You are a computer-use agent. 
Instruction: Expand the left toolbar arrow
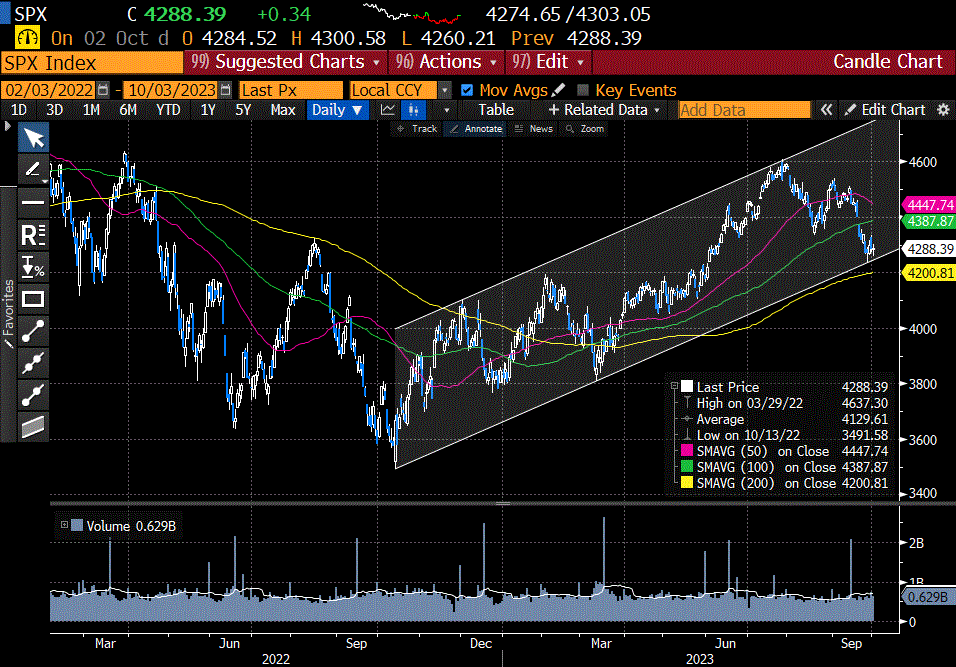pyautogui.click(x=7, y=126)
